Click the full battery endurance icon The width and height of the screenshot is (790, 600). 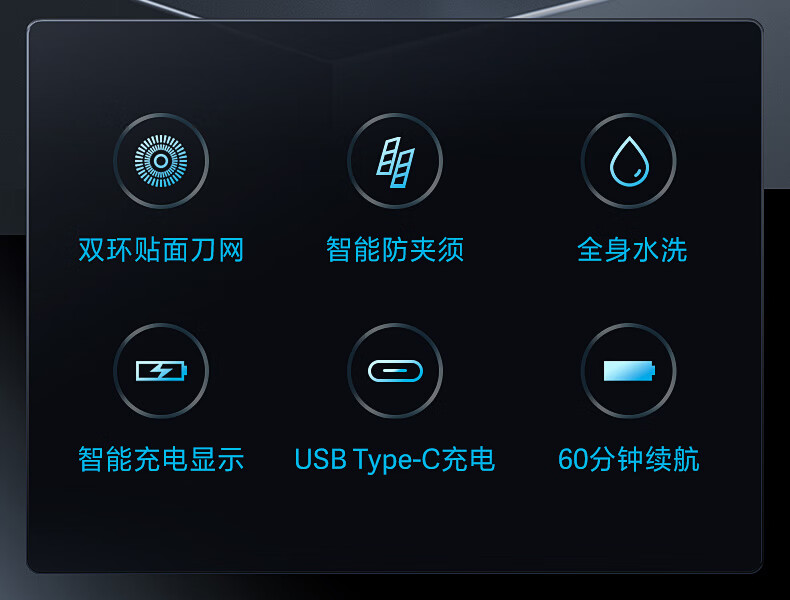click(x=629, y=371)
